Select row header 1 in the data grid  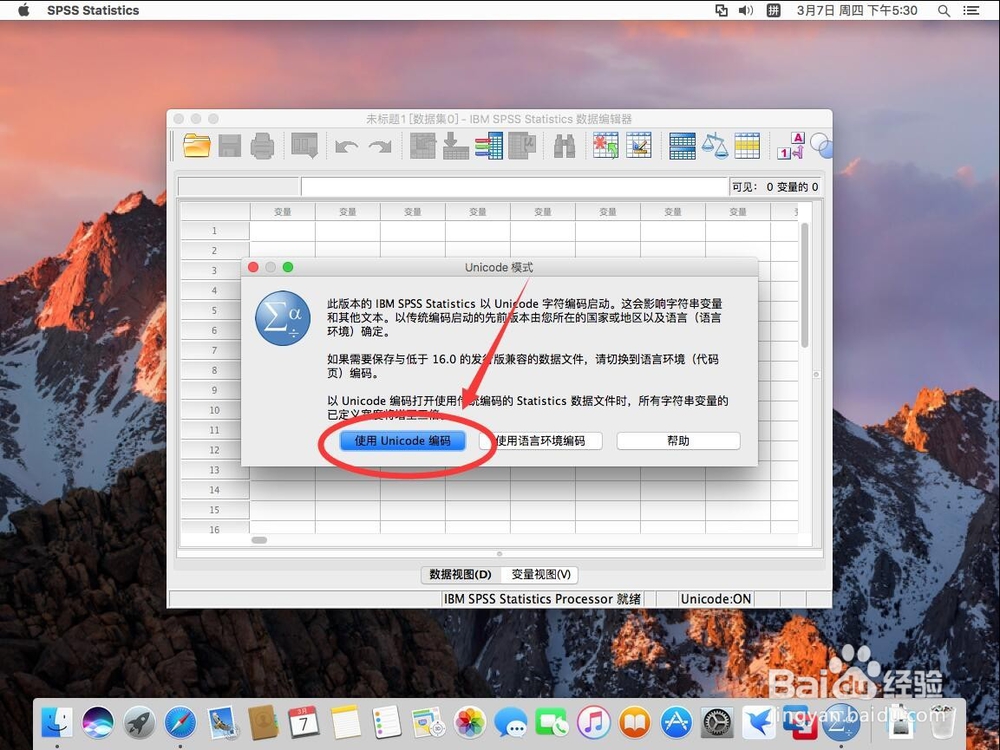tap(214, 231)
